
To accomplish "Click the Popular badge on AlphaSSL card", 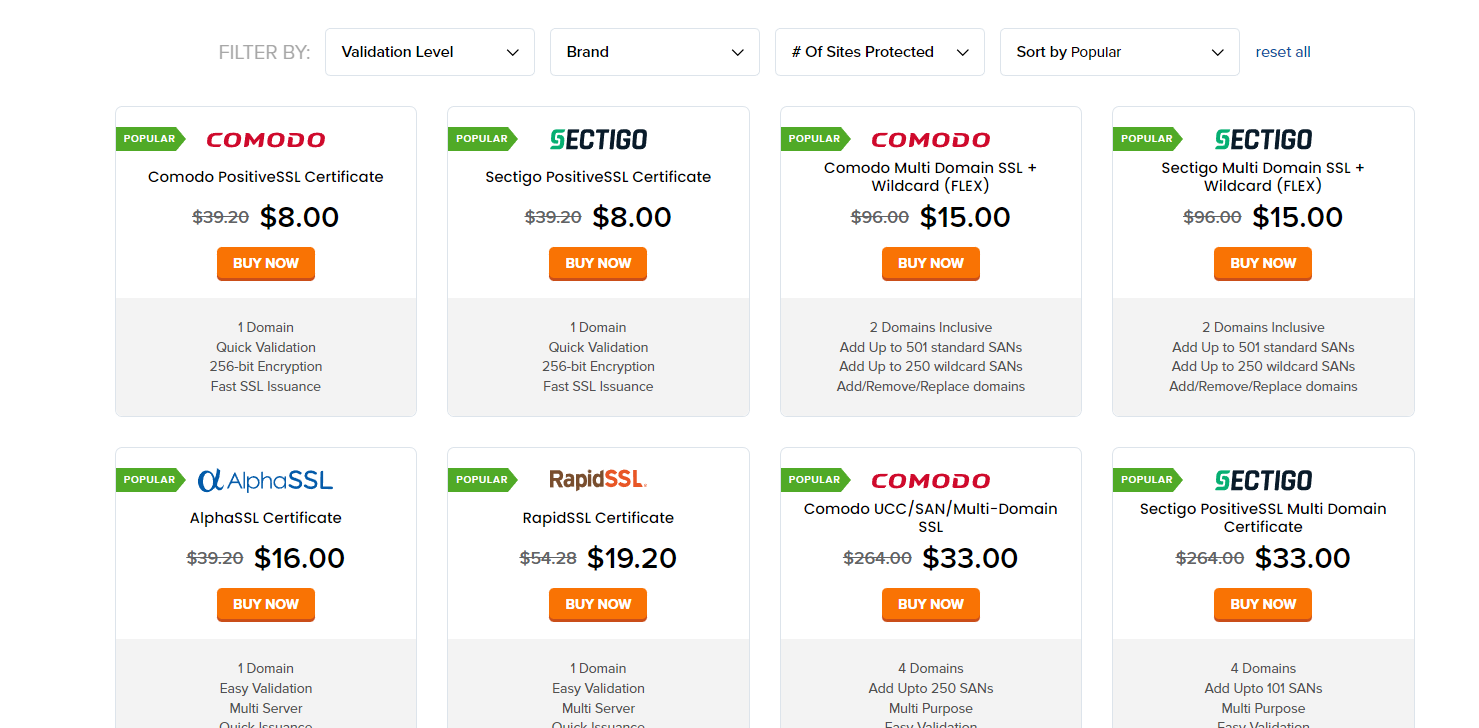I will point(150,480).
